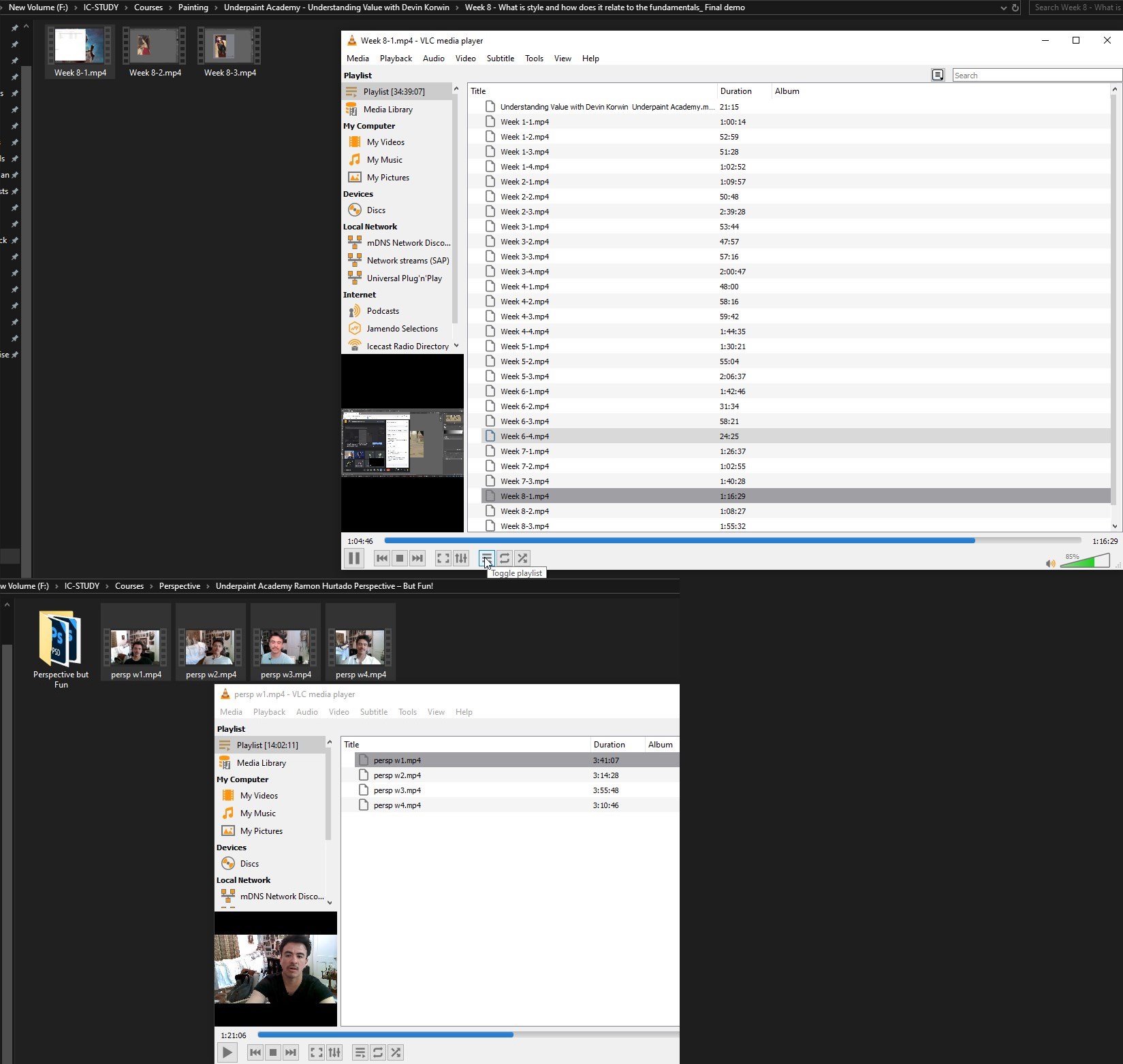Open the Subtitle menu in Week 8-1.mp4 player
This screenshot has height=1064, width=1123.
click(x=500, y=59)
